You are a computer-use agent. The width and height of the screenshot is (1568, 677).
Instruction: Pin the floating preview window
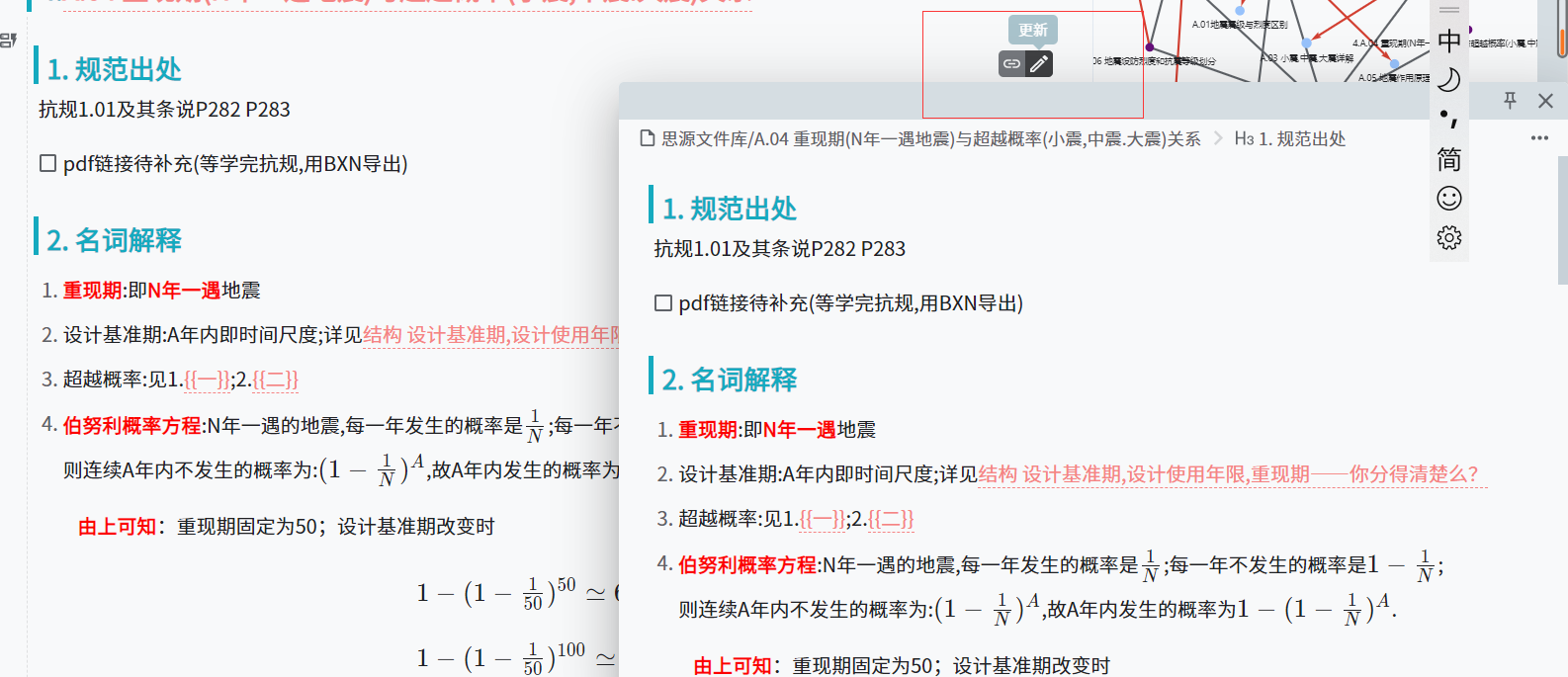1510,101
